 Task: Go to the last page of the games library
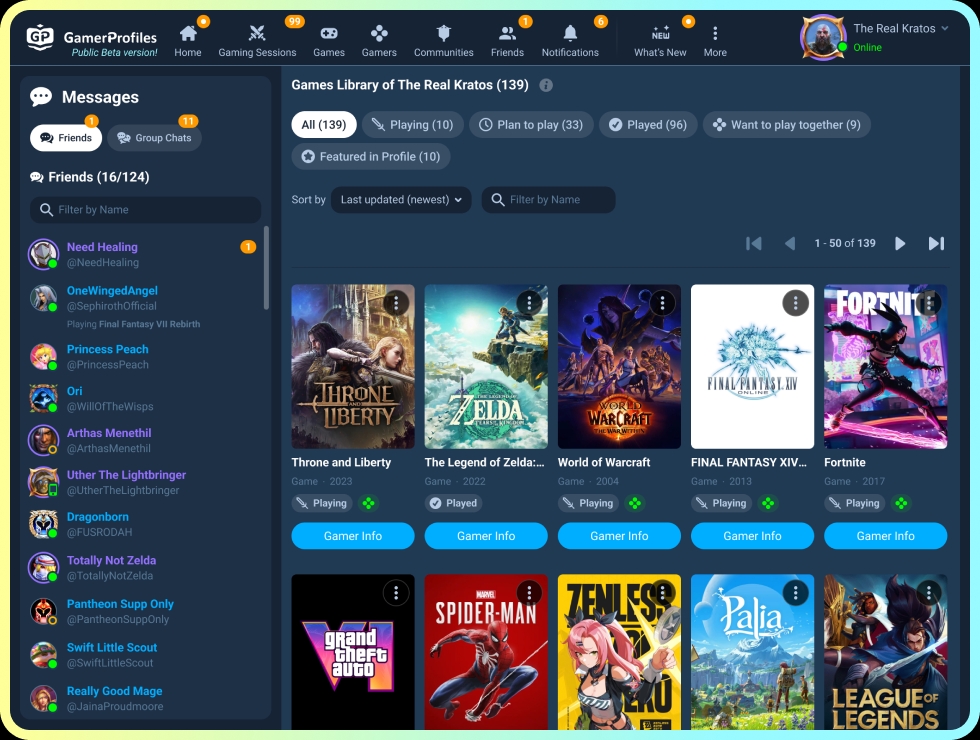tap(936, 243)
